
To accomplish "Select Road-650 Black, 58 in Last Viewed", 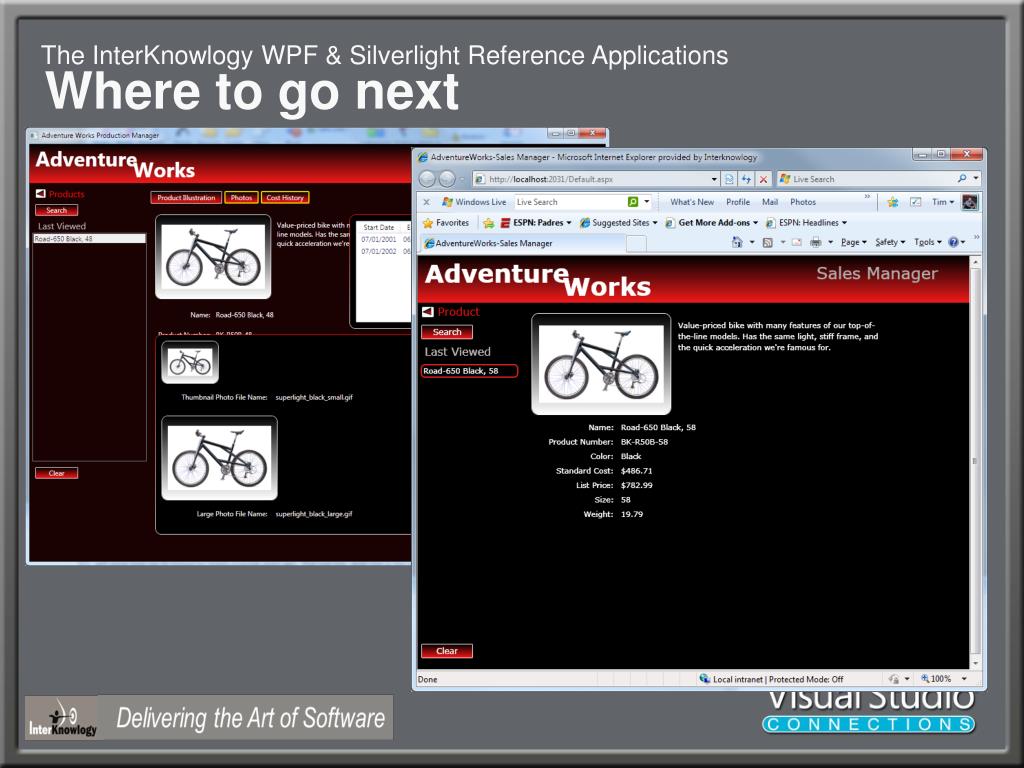I will click(x=470, y=371).
